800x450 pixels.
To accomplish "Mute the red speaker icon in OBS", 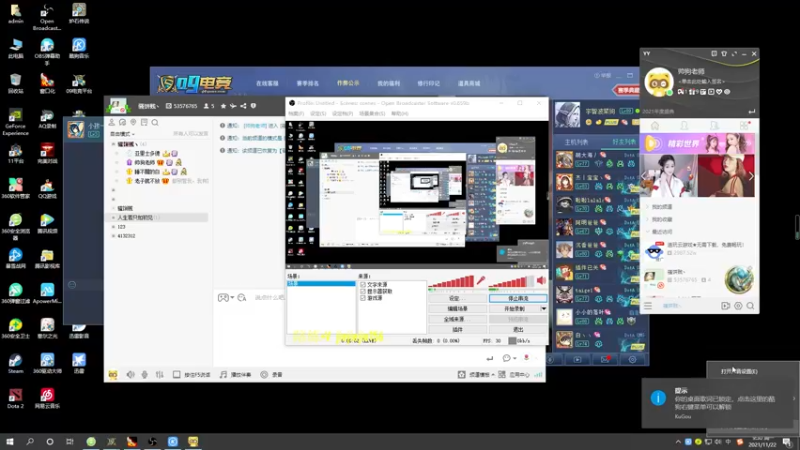I will pyautogui.click(x=541, y=280).
